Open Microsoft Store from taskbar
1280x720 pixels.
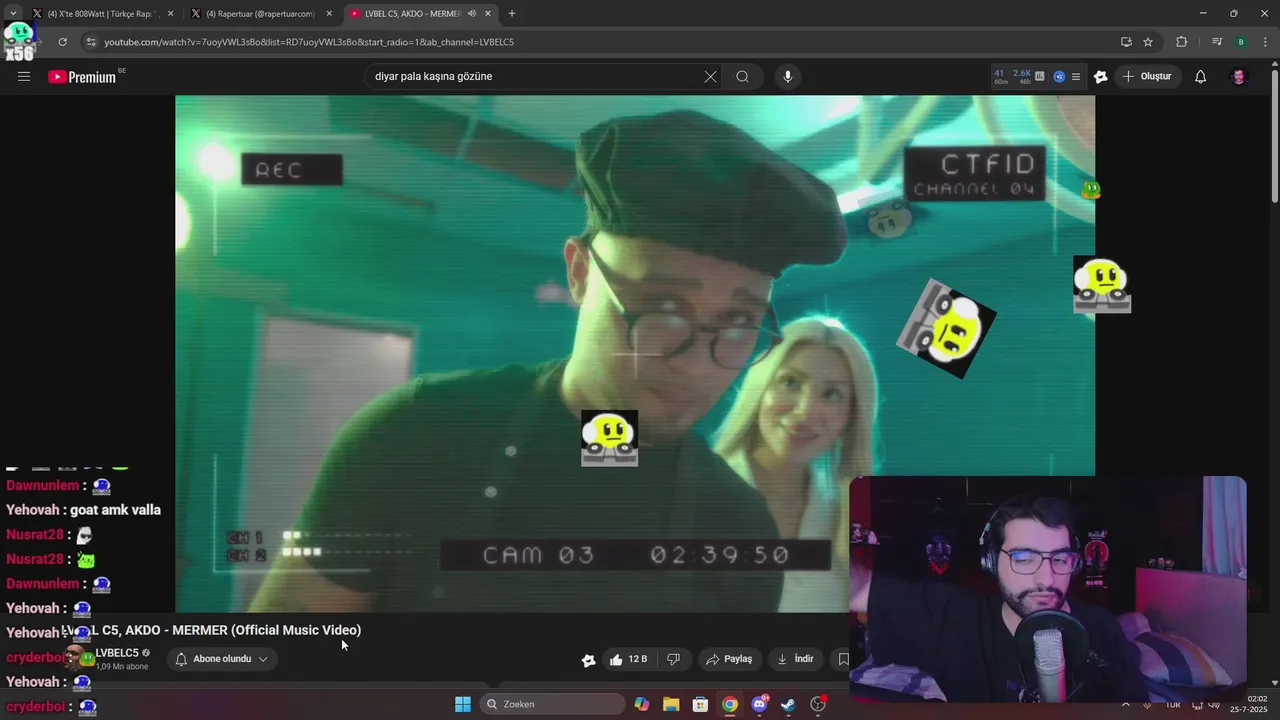(700, 704)
